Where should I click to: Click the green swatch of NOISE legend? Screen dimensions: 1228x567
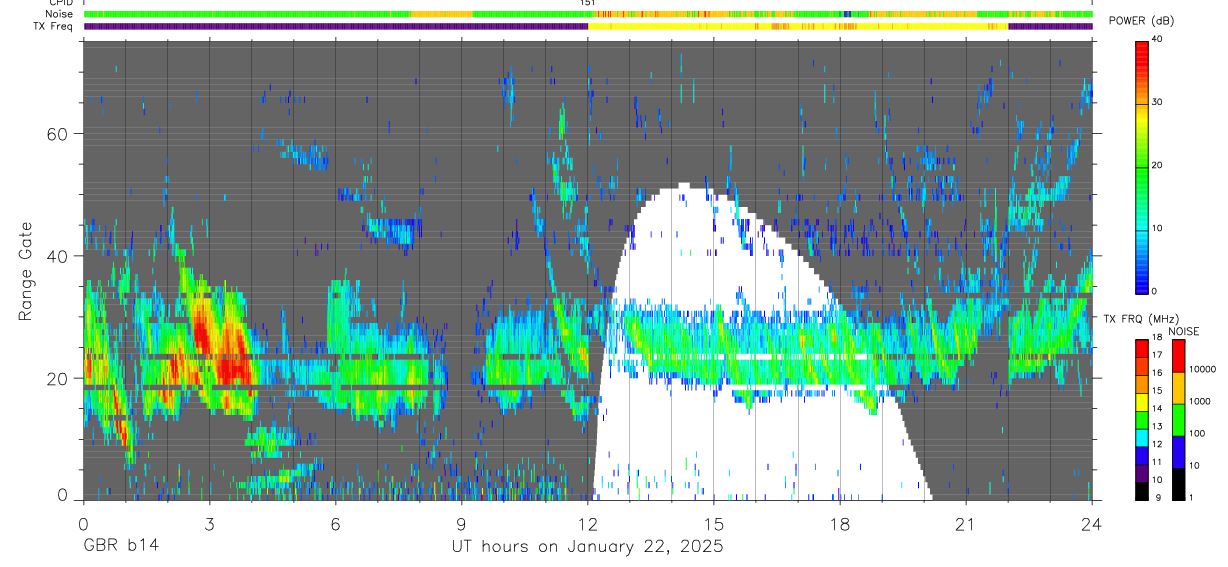(x=1178, y=420)
